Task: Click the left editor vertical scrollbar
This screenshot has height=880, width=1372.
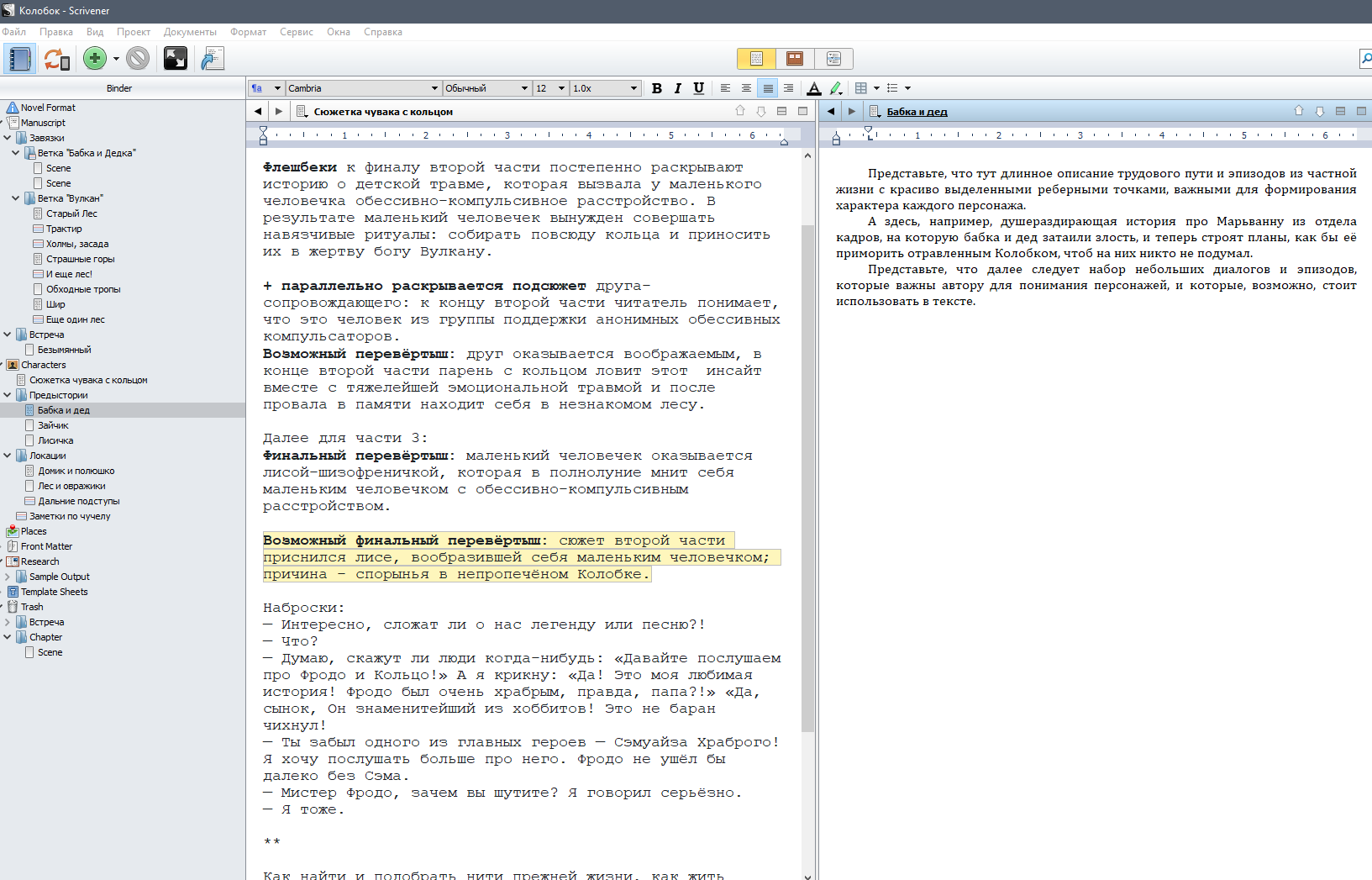Action: point(807,479)
